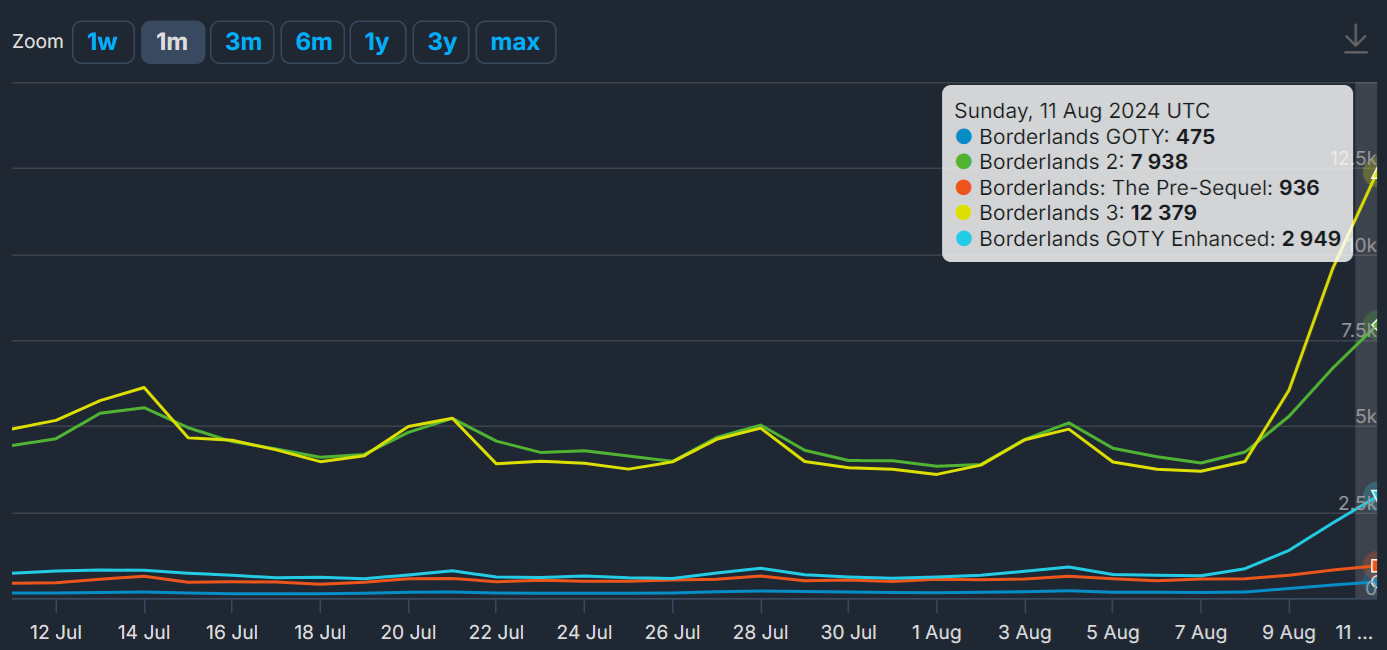
Task: Click the orange Pre-Sequel square end marker
Action: click(x=1377, y=566)
